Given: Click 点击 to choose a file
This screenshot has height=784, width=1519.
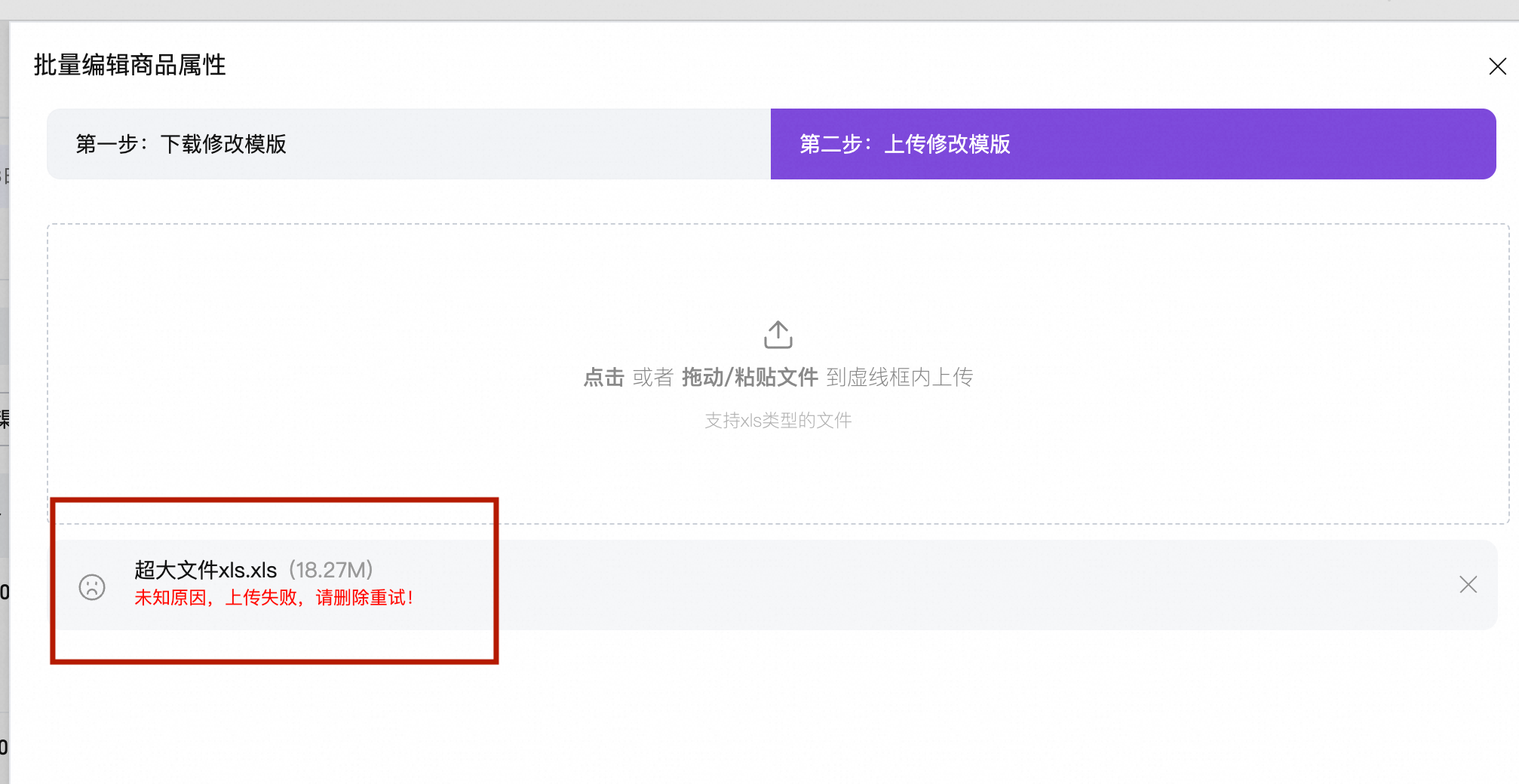Looking at the screenshot, I should pyautogui.click(x=603, y=377).
